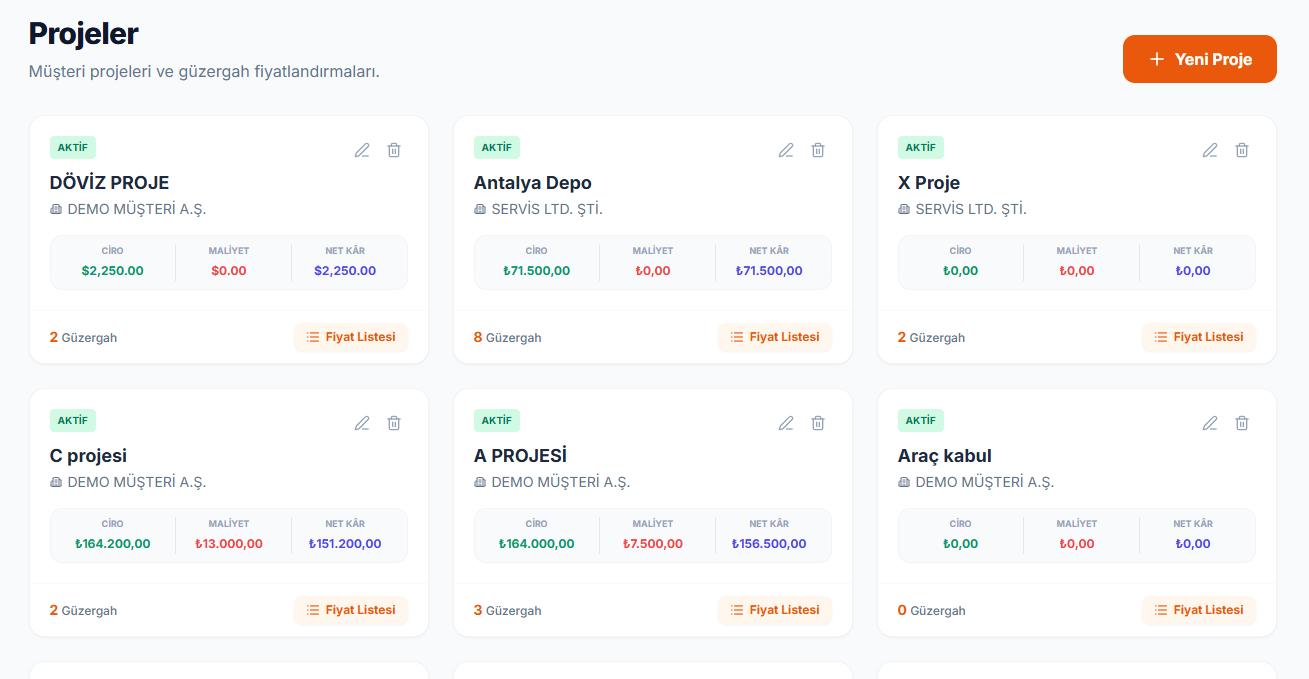Click the edit pencil on DÖVİZ PROJE card

[362, 150]
